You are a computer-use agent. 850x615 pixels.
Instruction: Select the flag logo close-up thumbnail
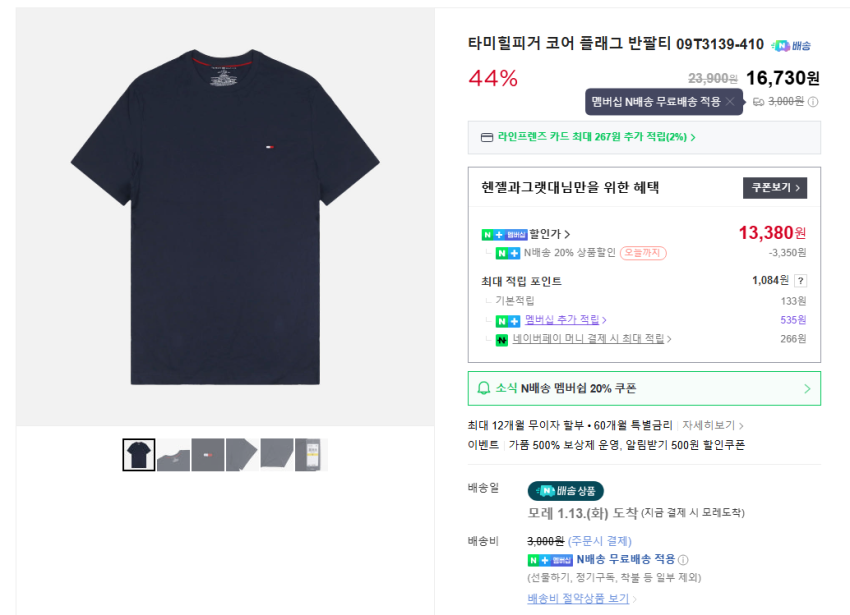click(x=207, y=455)
